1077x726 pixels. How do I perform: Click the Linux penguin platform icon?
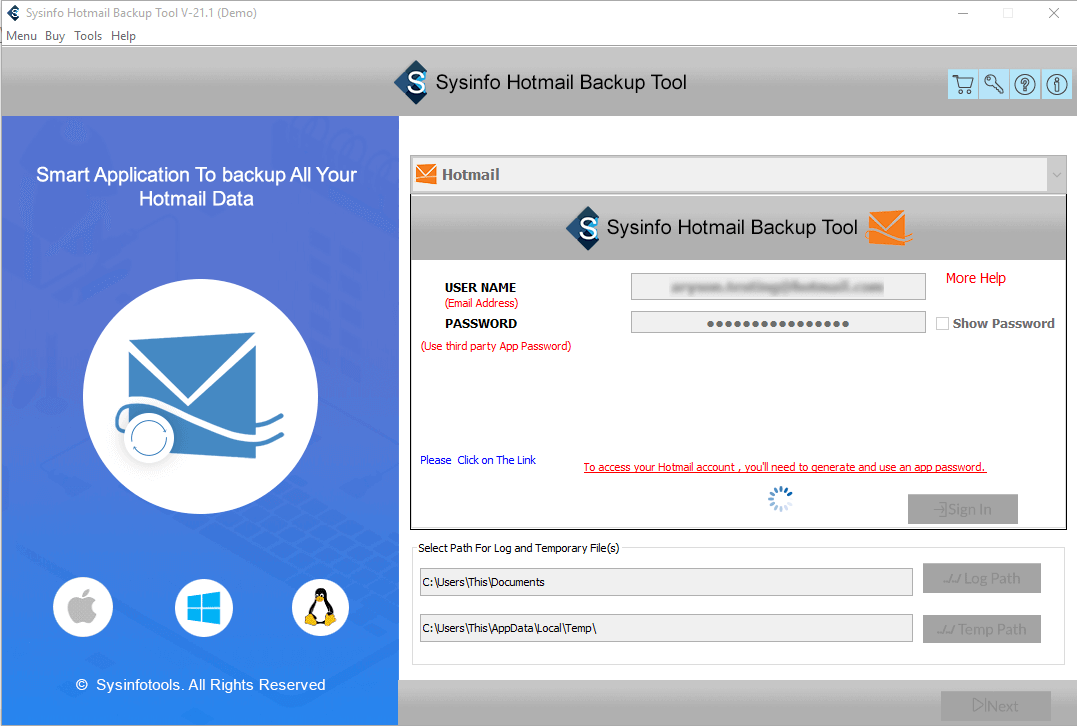pos(320,607)
